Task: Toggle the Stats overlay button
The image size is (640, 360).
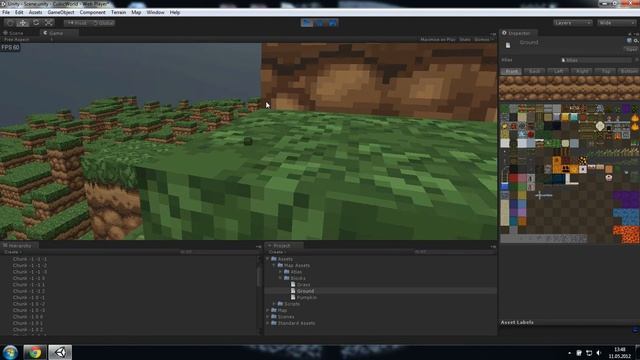Action: tap(465, 40)
